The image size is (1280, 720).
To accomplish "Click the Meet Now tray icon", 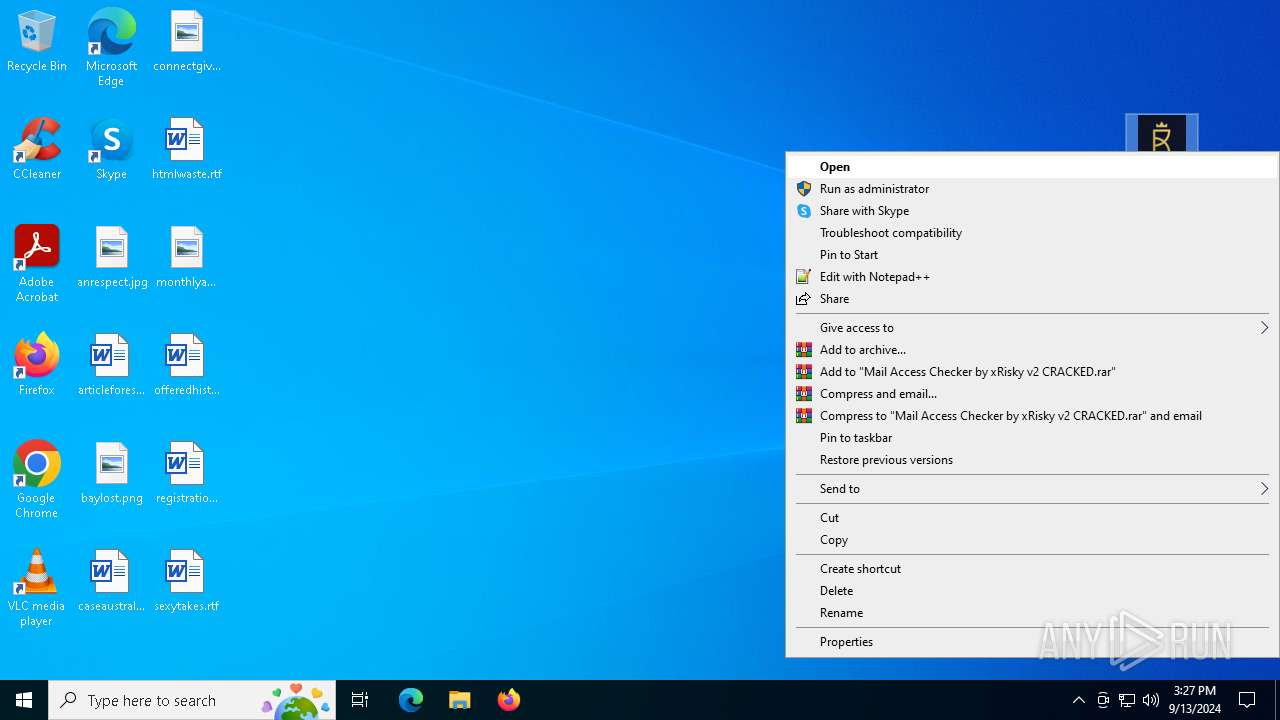I will [1103, 700].
